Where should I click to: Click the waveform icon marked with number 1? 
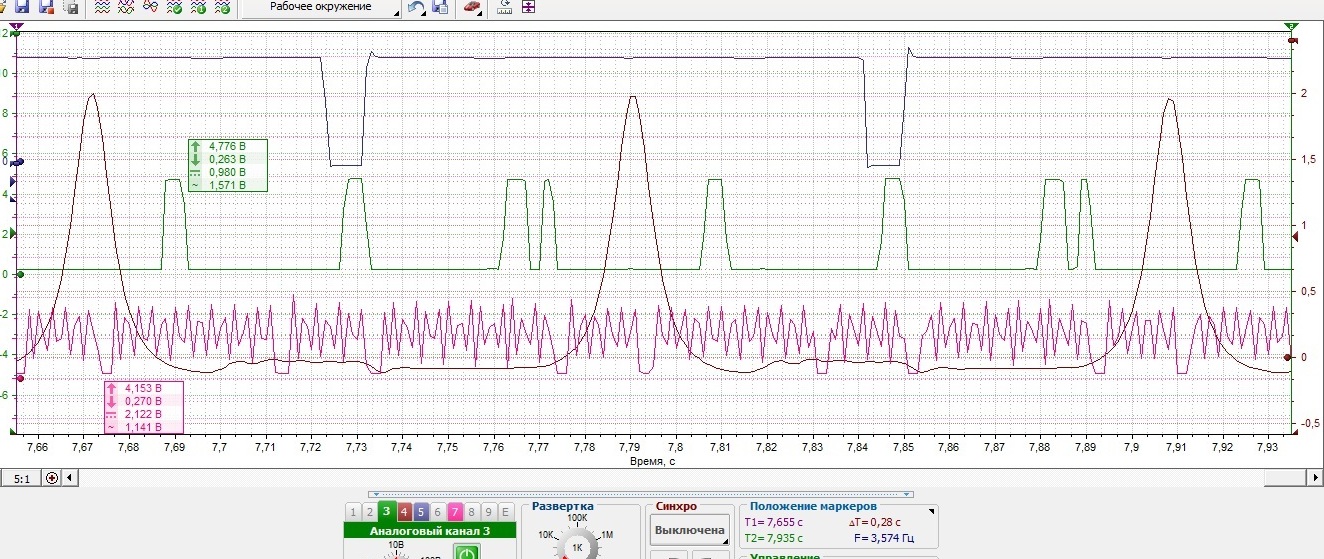(x=198, y=7)
